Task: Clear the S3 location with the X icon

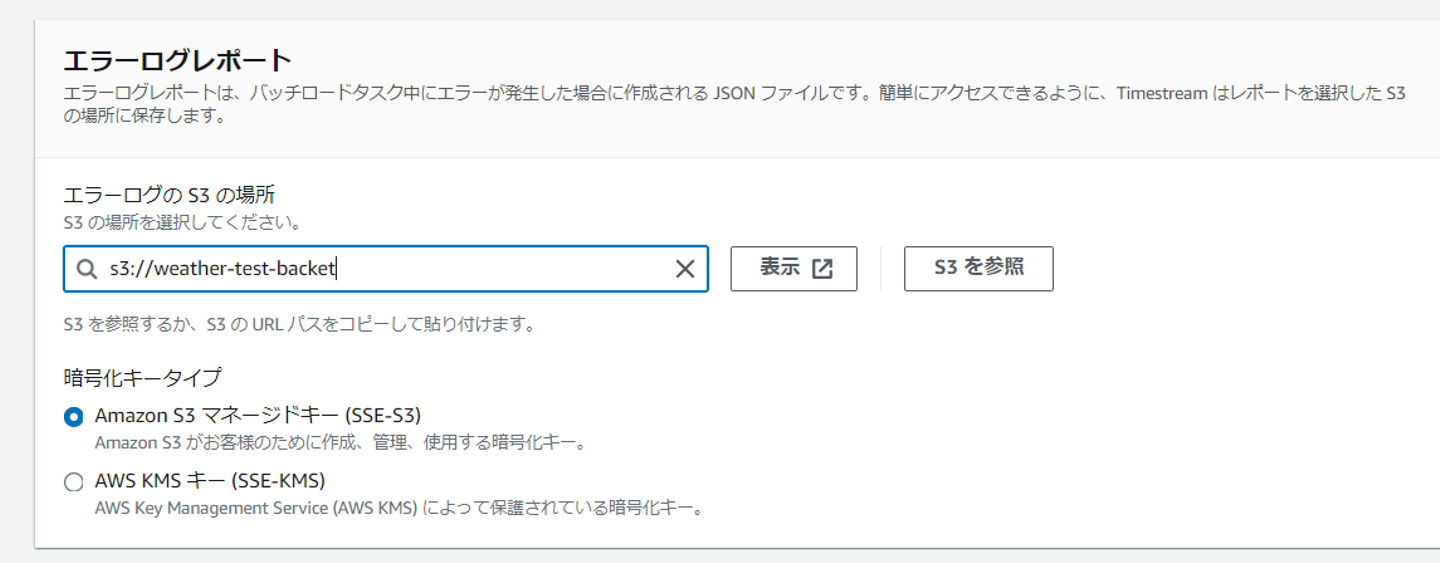Action: 685,269
